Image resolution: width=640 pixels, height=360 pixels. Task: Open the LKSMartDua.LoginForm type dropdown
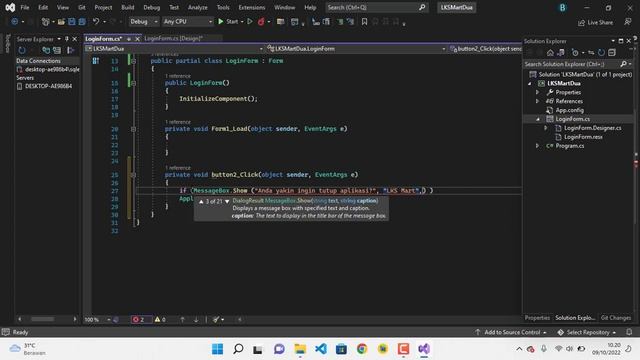[x=356, y=49]
